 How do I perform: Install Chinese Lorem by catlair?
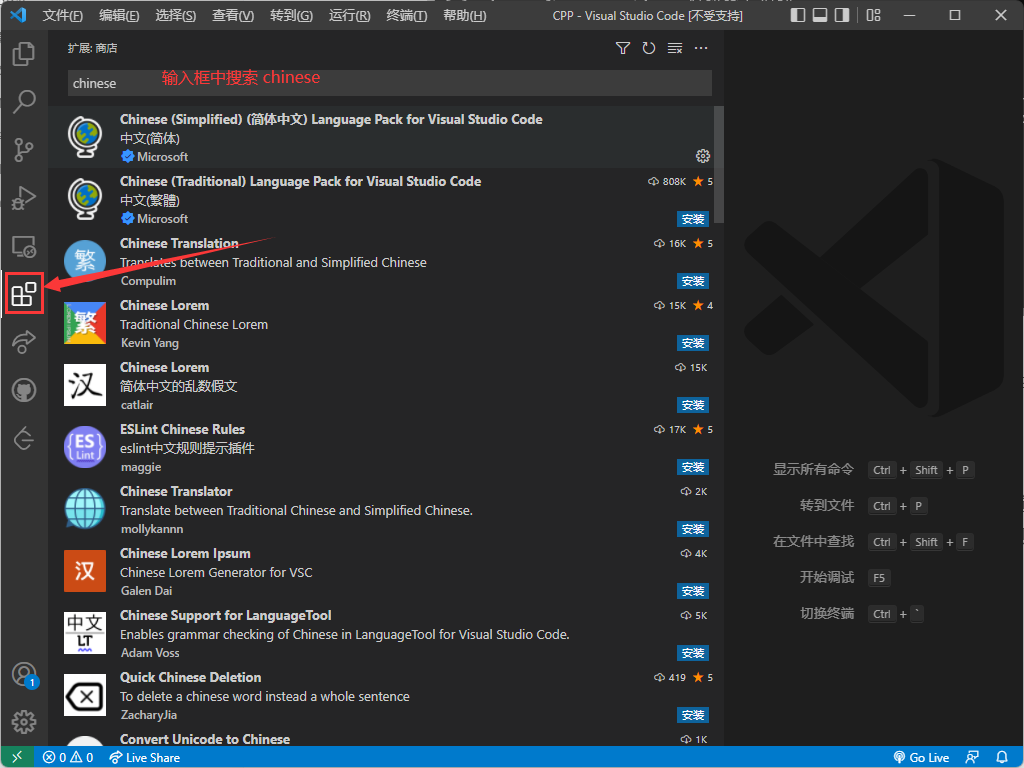click(693, 405)
